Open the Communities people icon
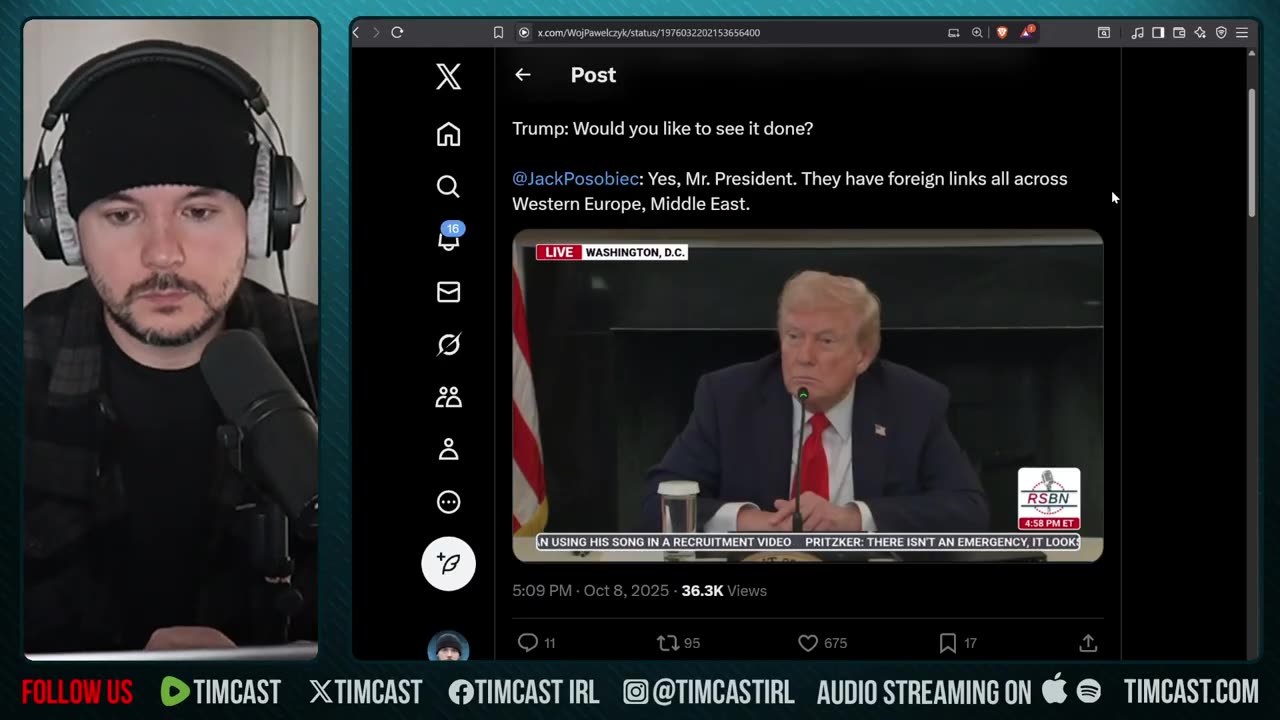 [448, 397]
